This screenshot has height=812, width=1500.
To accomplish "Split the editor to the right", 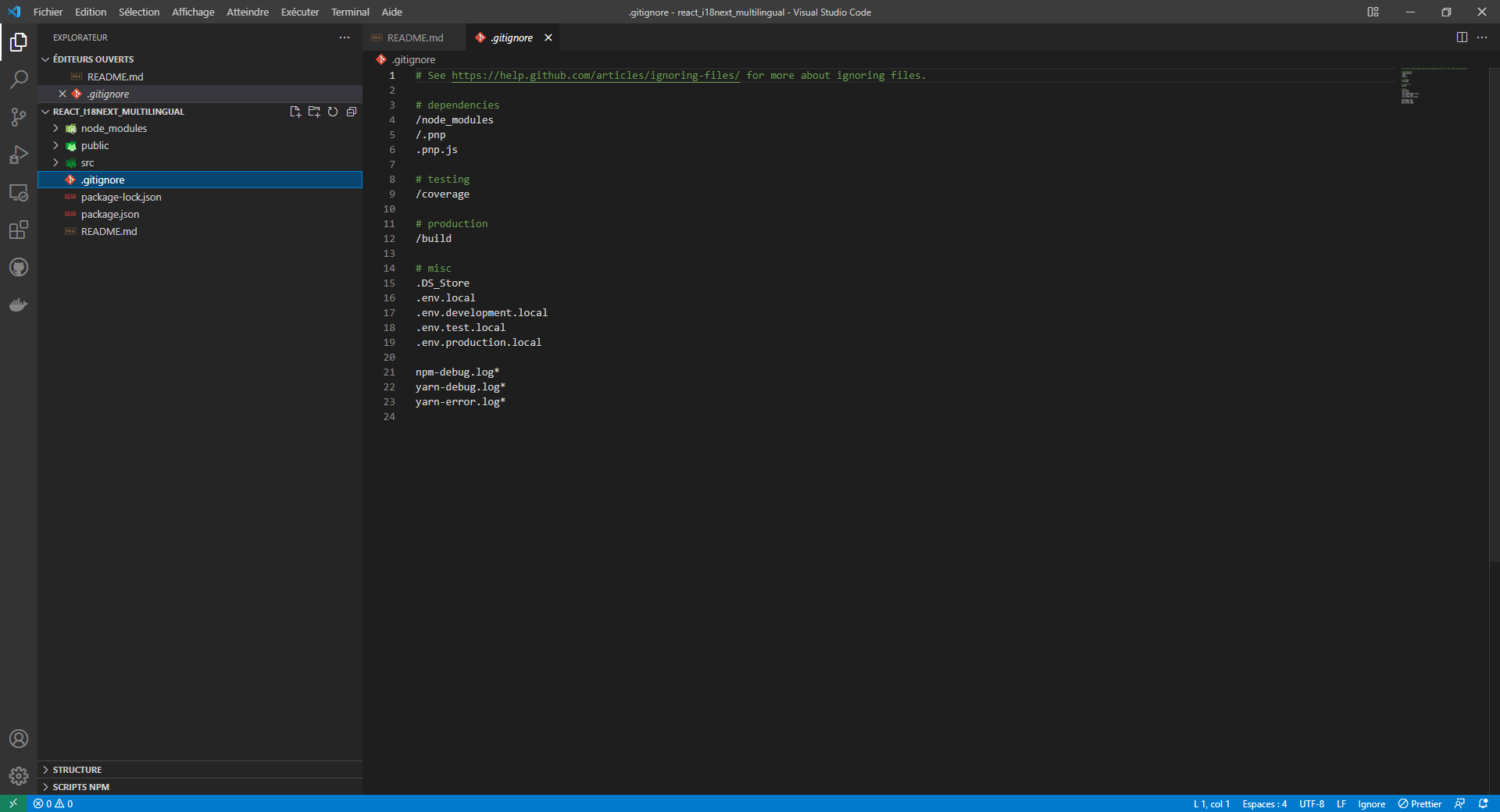I will pos(1462,37).
